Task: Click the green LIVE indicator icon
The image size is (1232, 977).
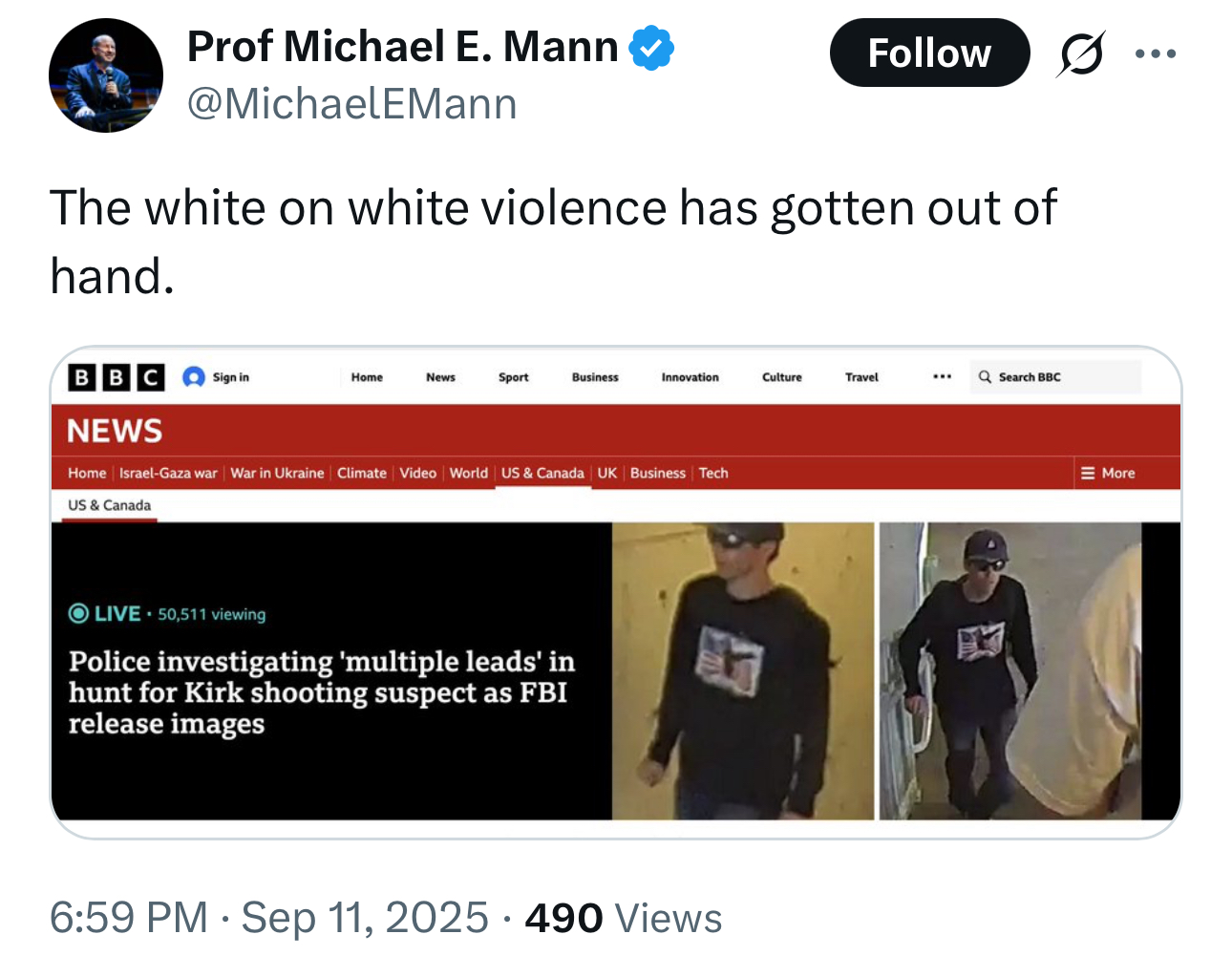Action: coord(78,613)
